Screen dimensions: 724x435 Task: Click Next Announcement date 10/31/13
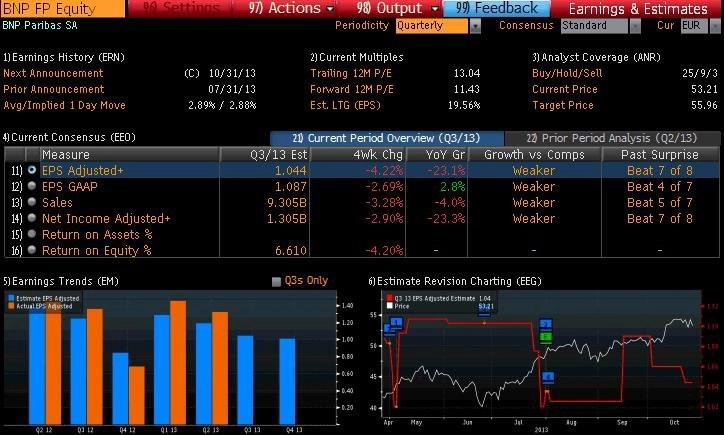tap(232, 73)
